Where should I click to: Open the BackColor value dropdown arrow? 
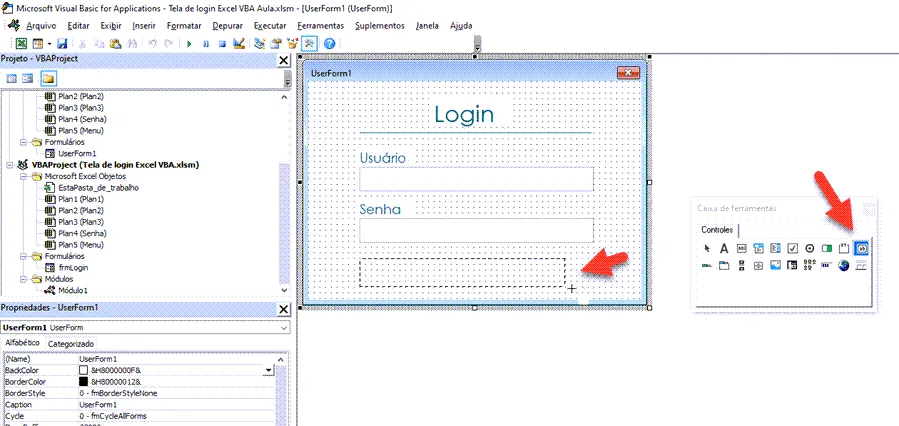pyautogui.click(x=268, y=370)
